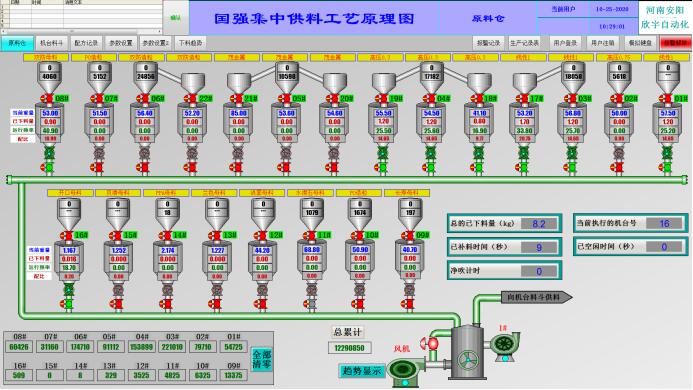Open the 报警记录 alarm log
693x390 pixels.
click(488, 43)
